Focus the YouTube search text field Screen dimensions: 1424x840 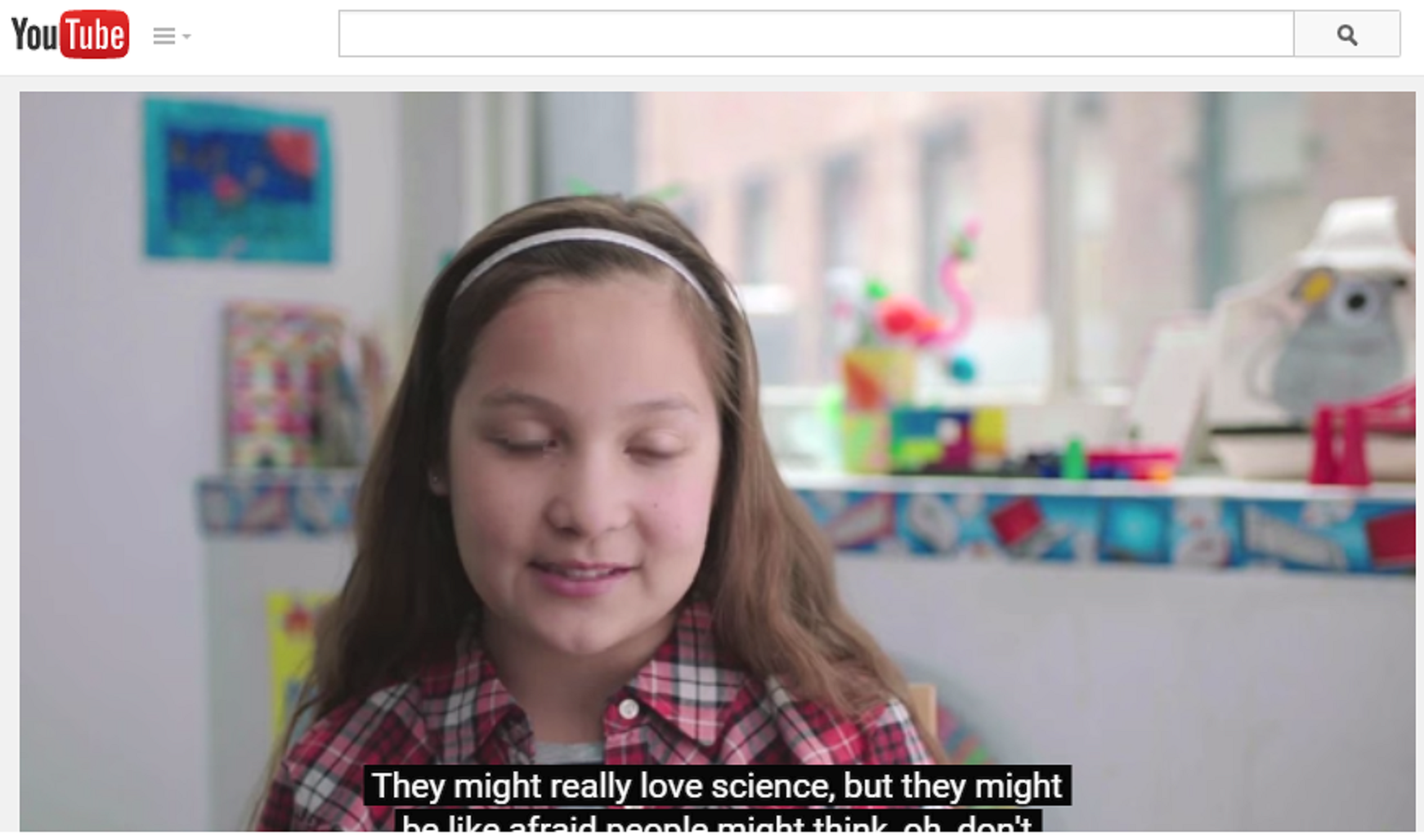pyautogui.click(x=816, y=34)
